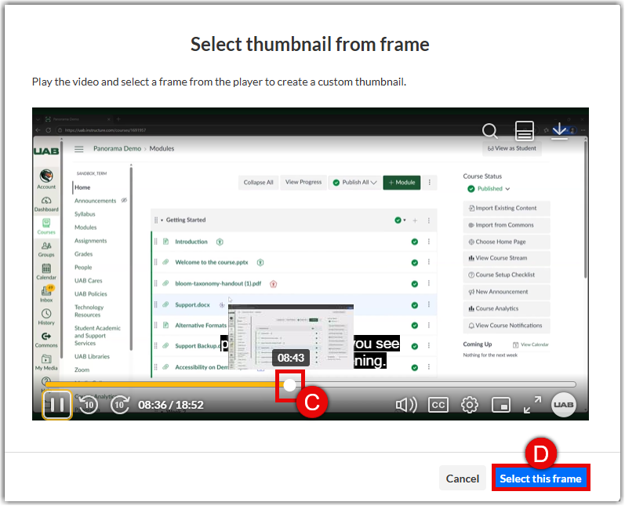625x506 pixels.
Task: Click View Course Notifications button
Action: click(506, 326)
